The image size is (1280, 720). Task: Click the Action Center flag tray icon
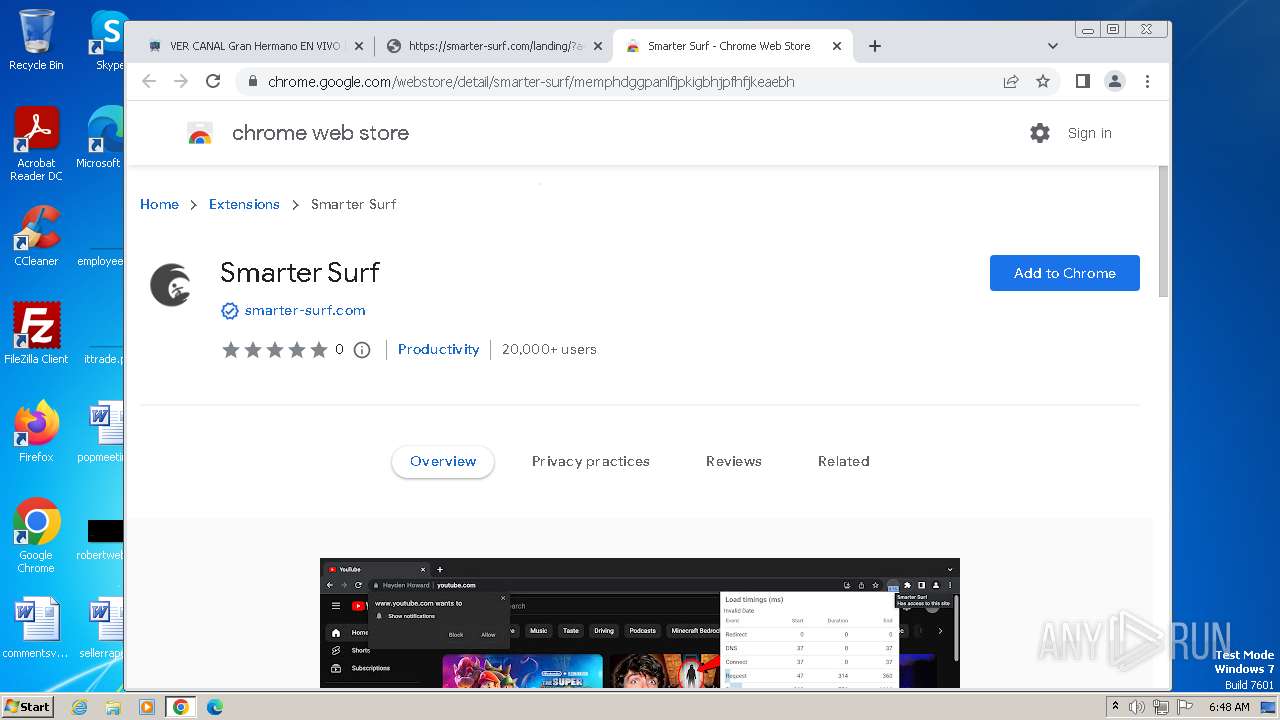(1184, 707)
